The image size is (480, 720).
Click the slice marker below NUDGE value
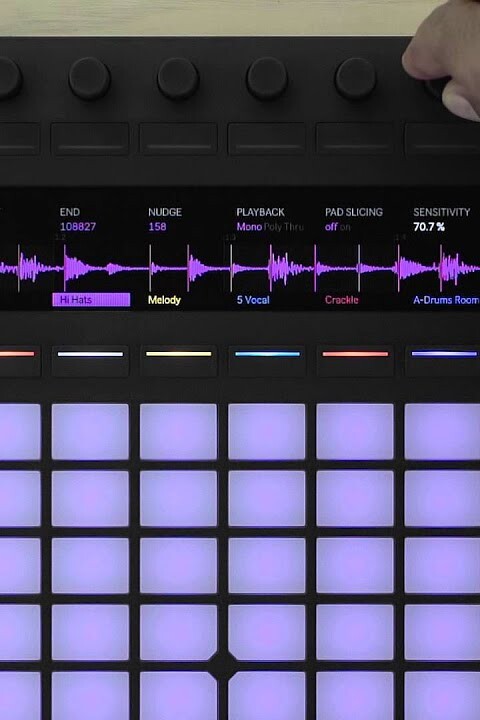pyautogui.click(x=150, y=268)
